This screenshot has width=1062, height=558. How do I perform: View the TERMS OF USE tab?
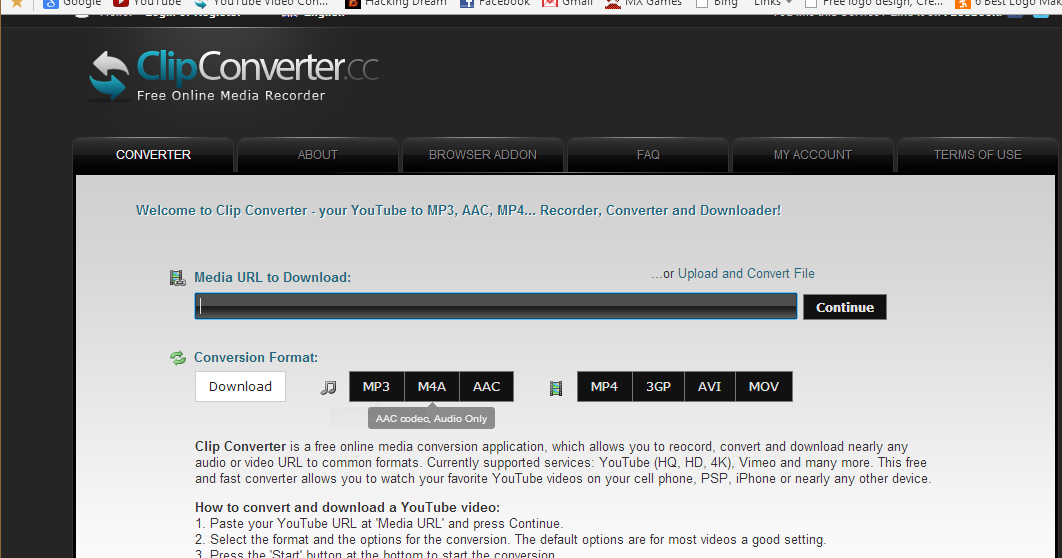(977, 155)
